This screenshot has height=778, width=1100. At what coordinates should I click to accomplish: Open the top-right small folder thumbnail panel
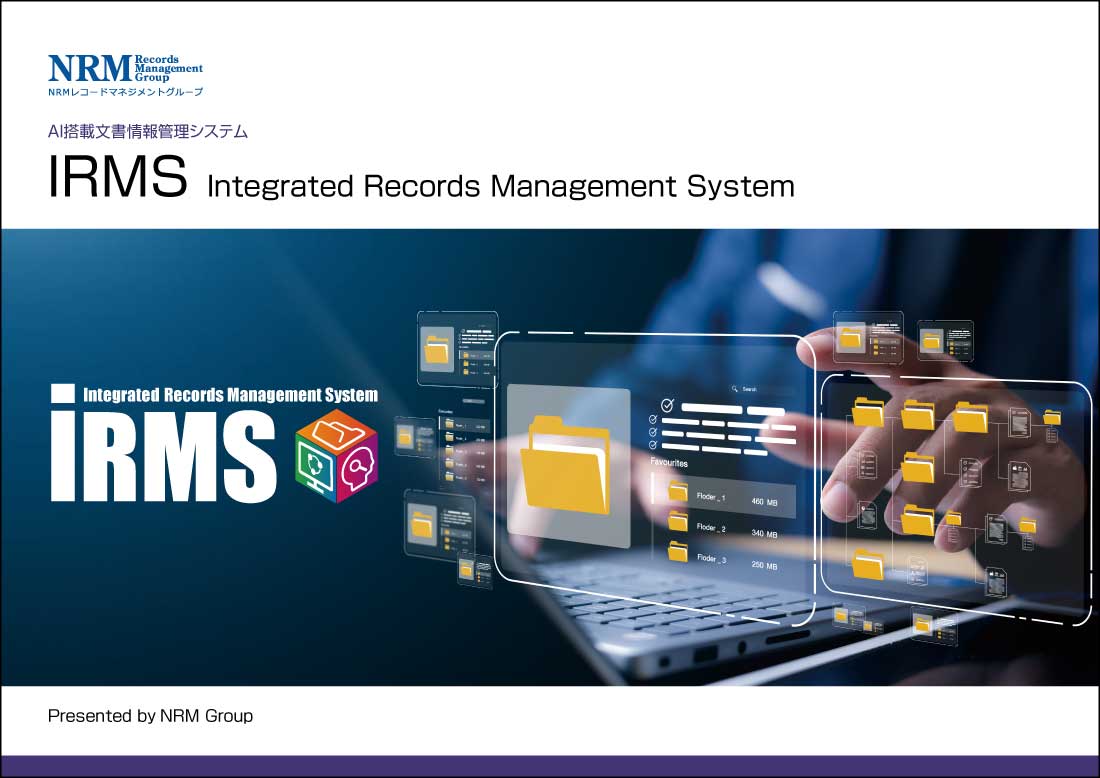[x=945, y=340]
